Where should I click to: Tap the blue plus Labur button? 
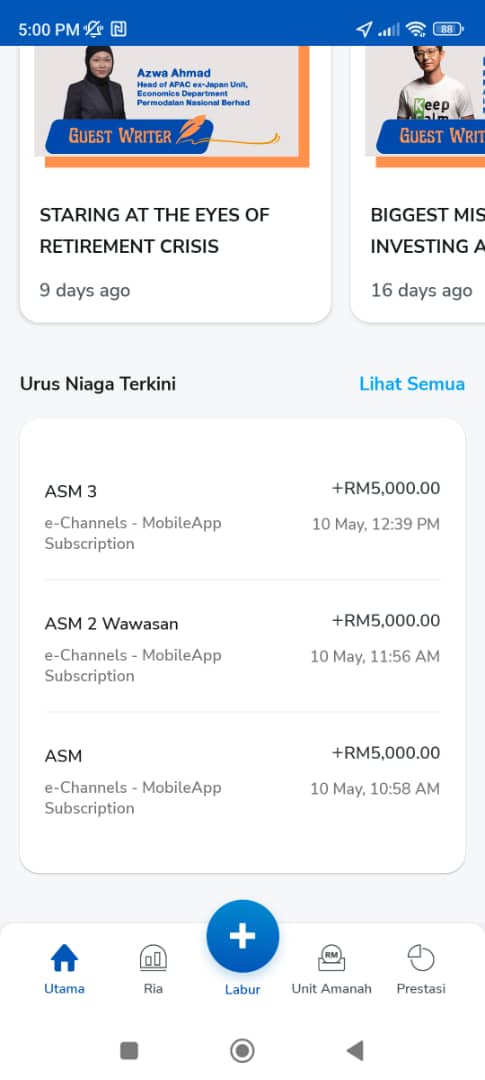[242, 936]
